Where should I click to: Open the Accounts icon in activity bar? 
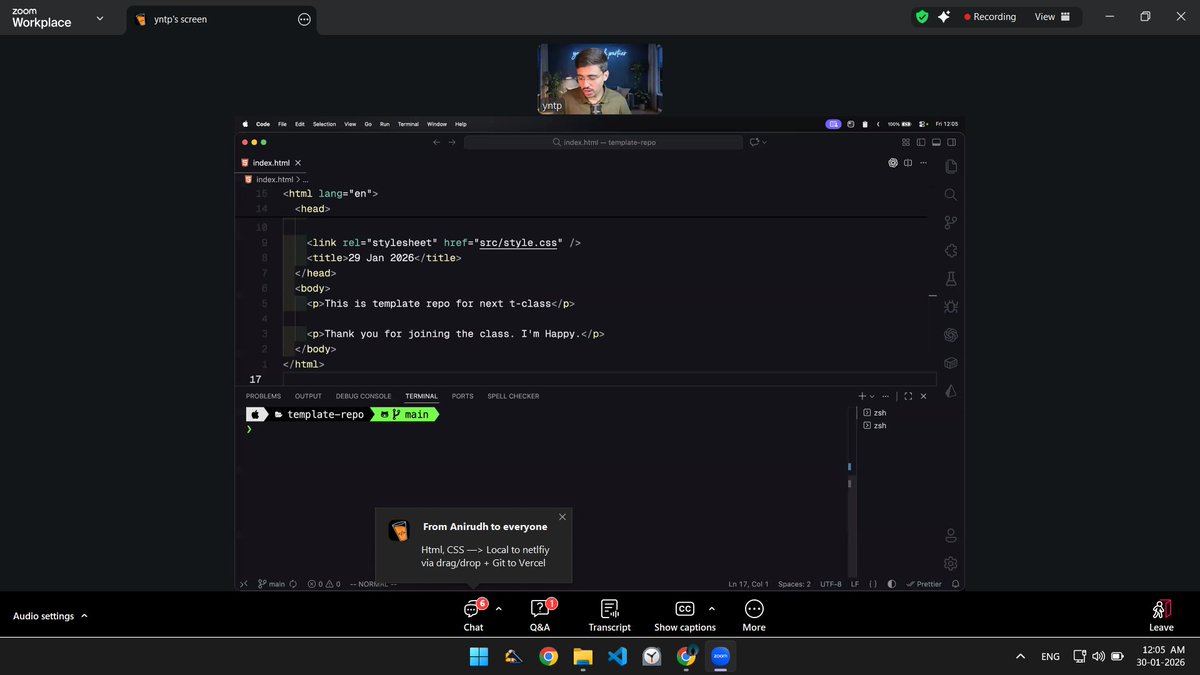(x=951, y=536)
